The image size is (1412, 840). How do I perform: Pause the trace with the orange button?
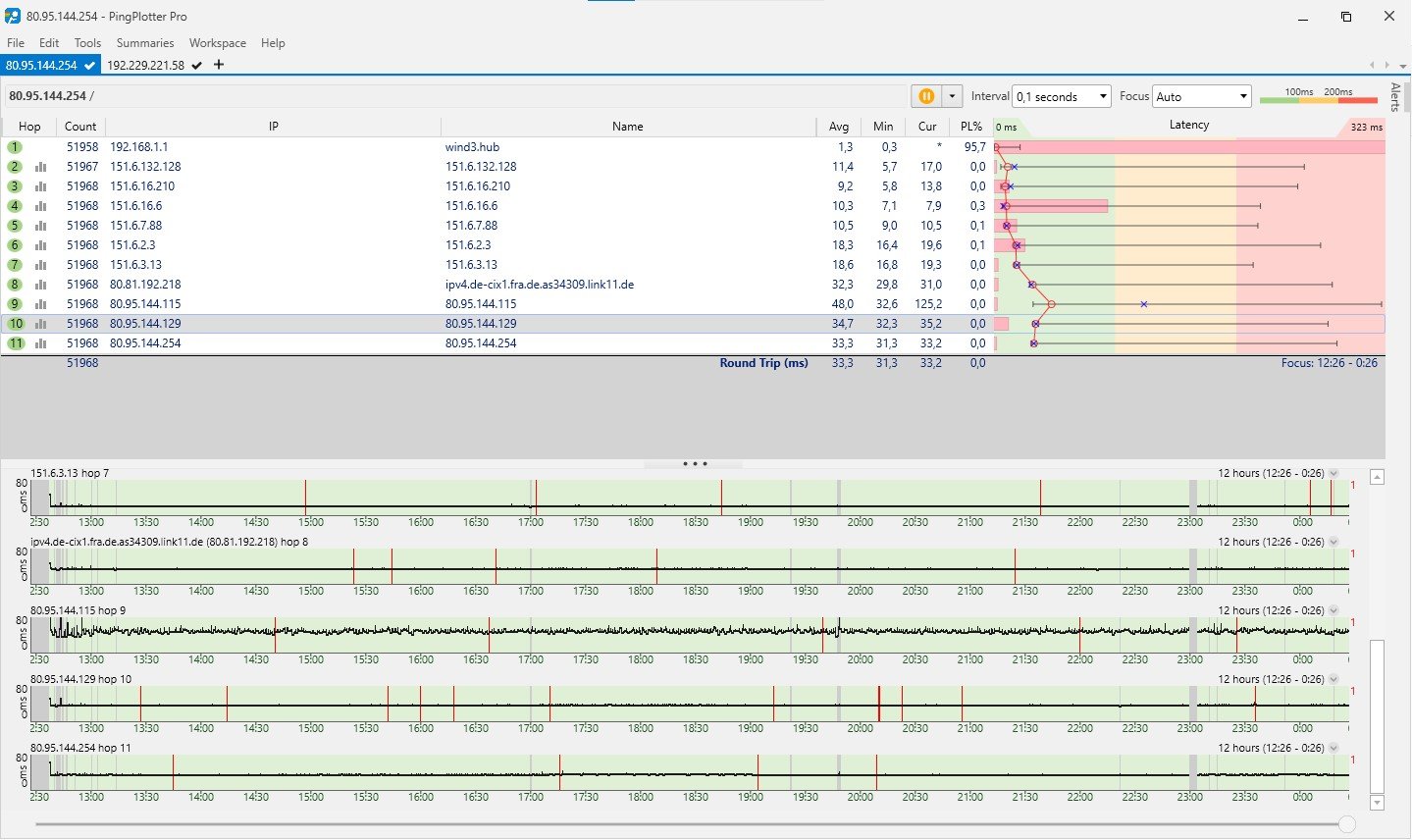[925, 96]
